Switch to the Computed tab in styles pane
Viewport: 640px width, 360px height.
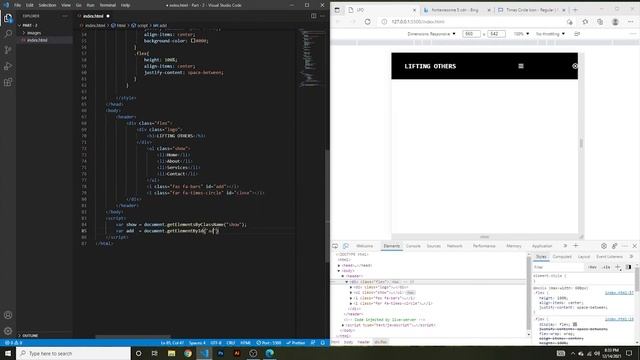pos(562,257)
